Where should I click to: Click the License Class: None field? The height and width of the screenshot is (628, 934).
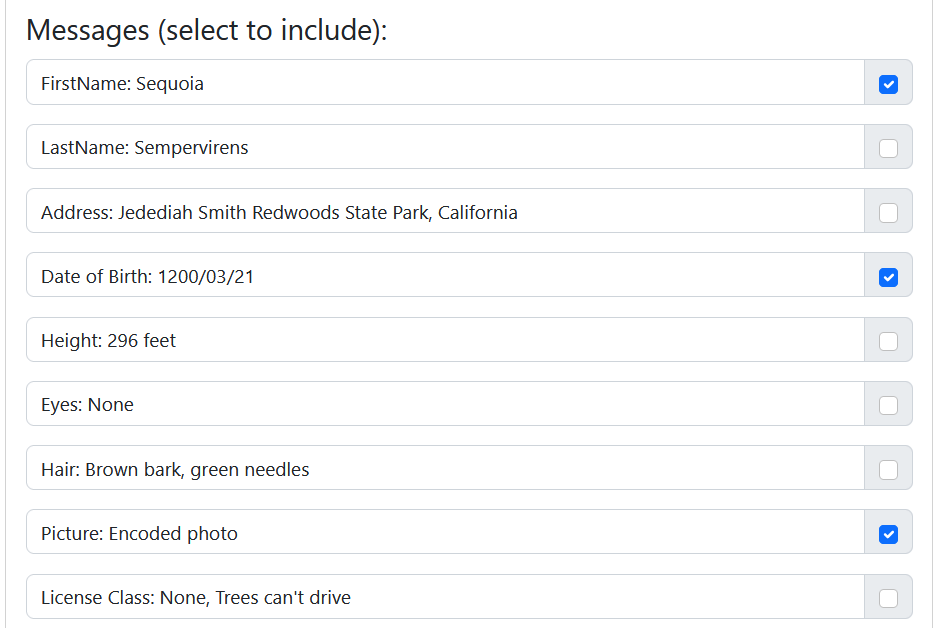point(445,598)
